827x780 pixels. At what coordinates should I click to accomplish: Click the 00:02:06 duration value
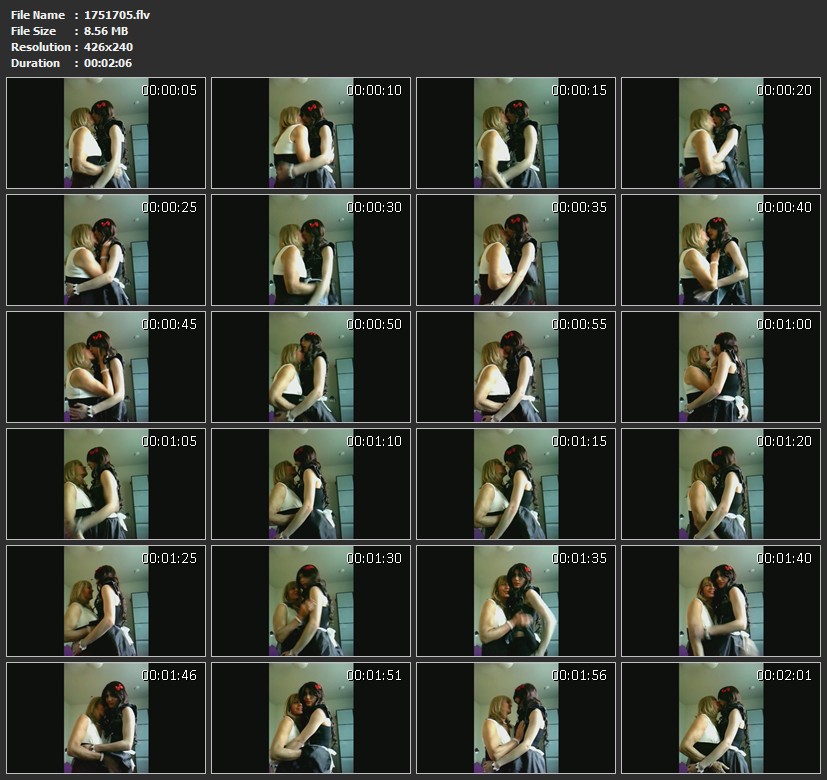click(x=108, y=63)
